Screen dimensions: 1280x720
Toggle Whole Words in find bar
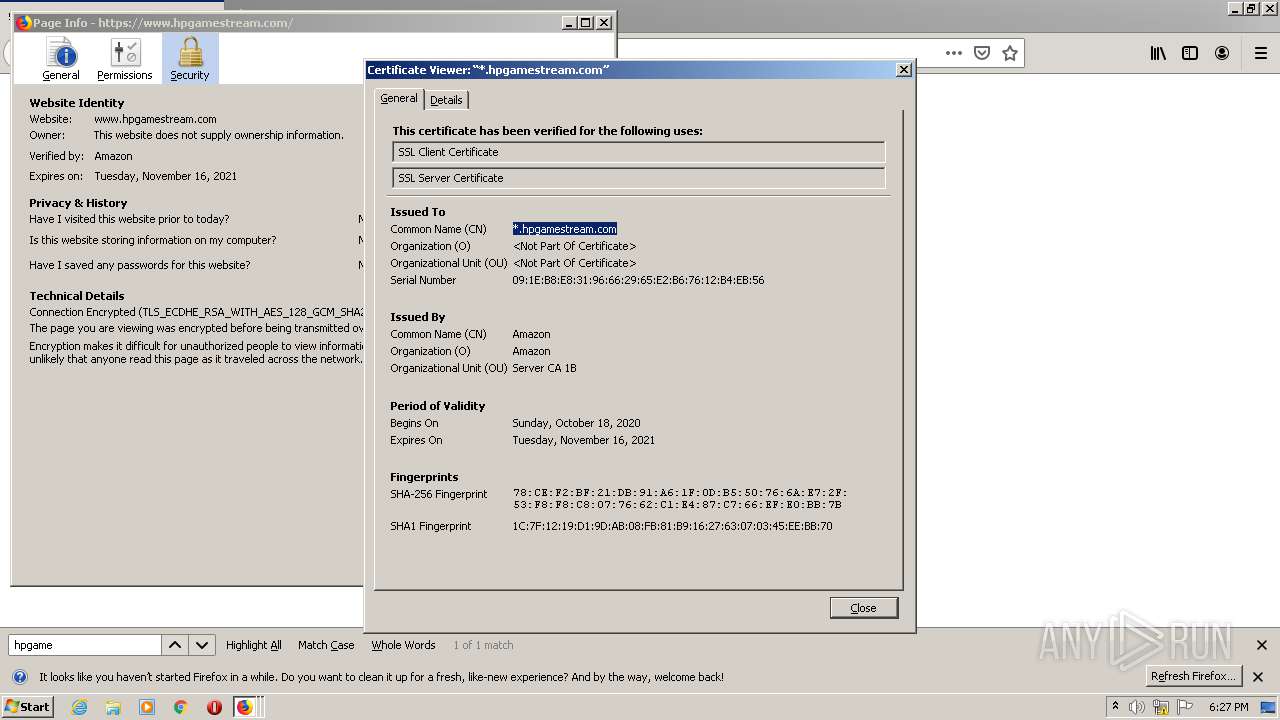click(x=403, y=645)
